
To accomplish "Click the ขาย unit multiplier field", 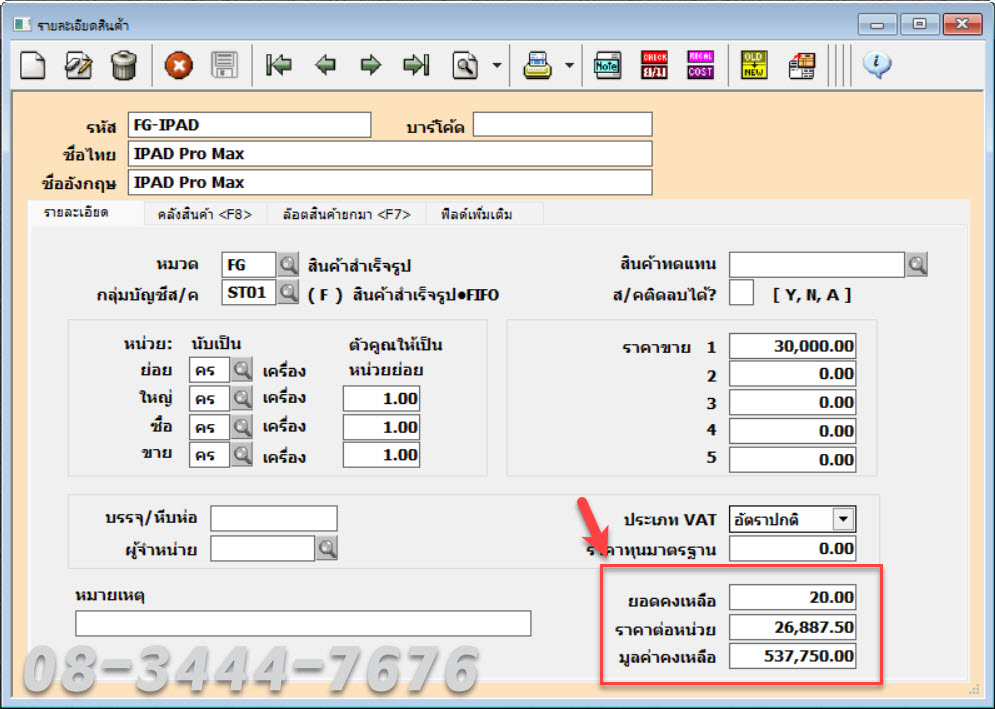I will click(381, 455).
